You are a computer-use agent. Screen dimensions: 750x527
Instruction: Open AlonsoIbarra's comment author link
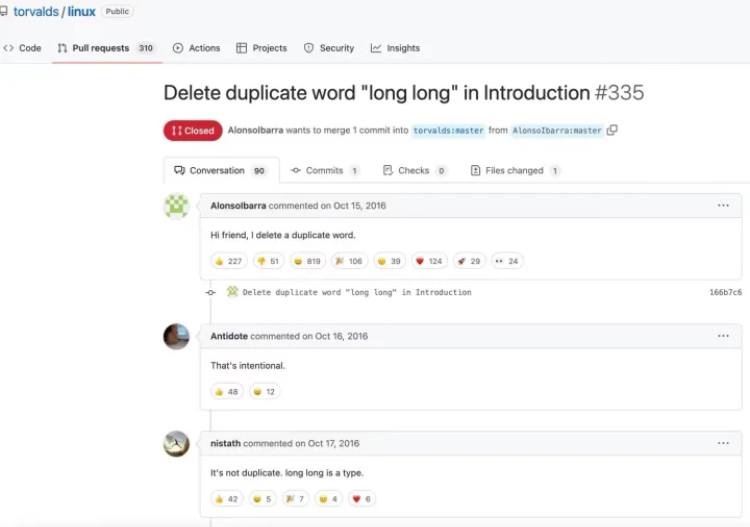238,206
